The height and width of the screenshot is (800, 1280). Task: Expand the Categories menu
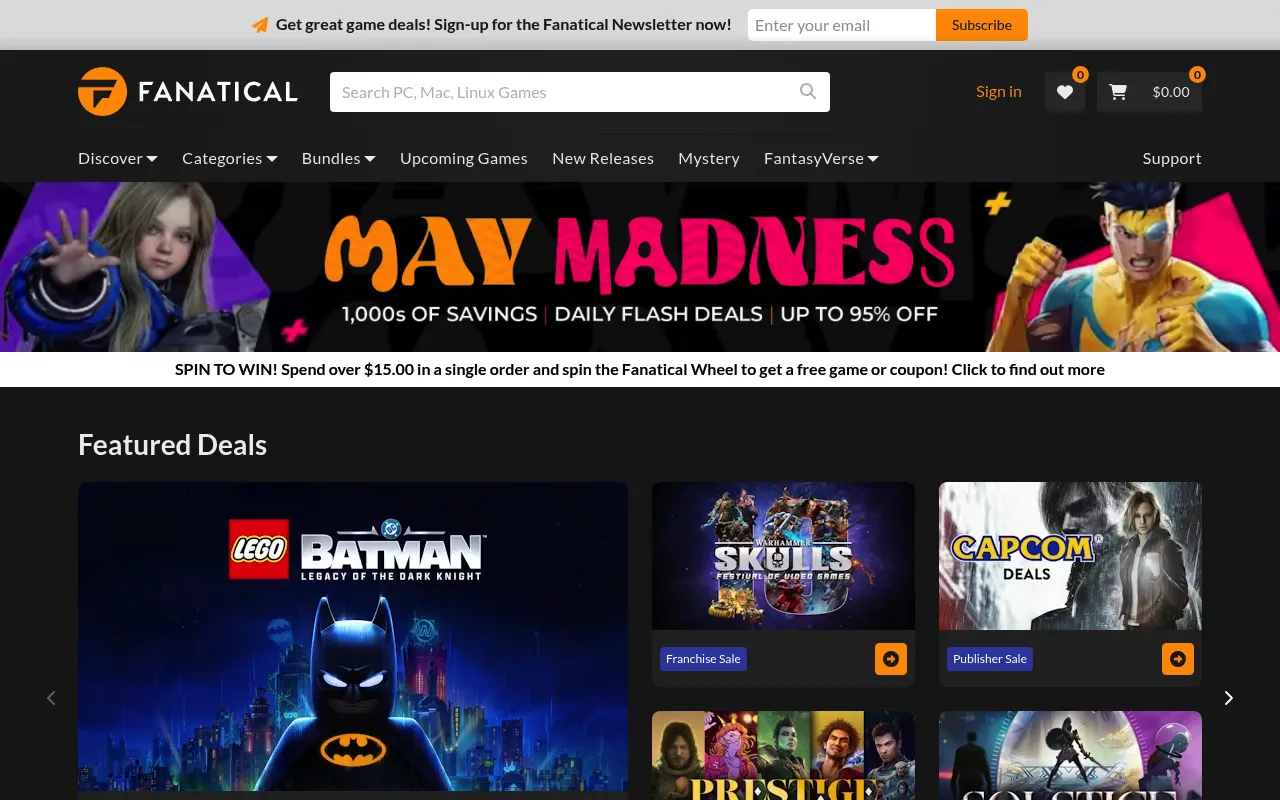tap(230, 158)
